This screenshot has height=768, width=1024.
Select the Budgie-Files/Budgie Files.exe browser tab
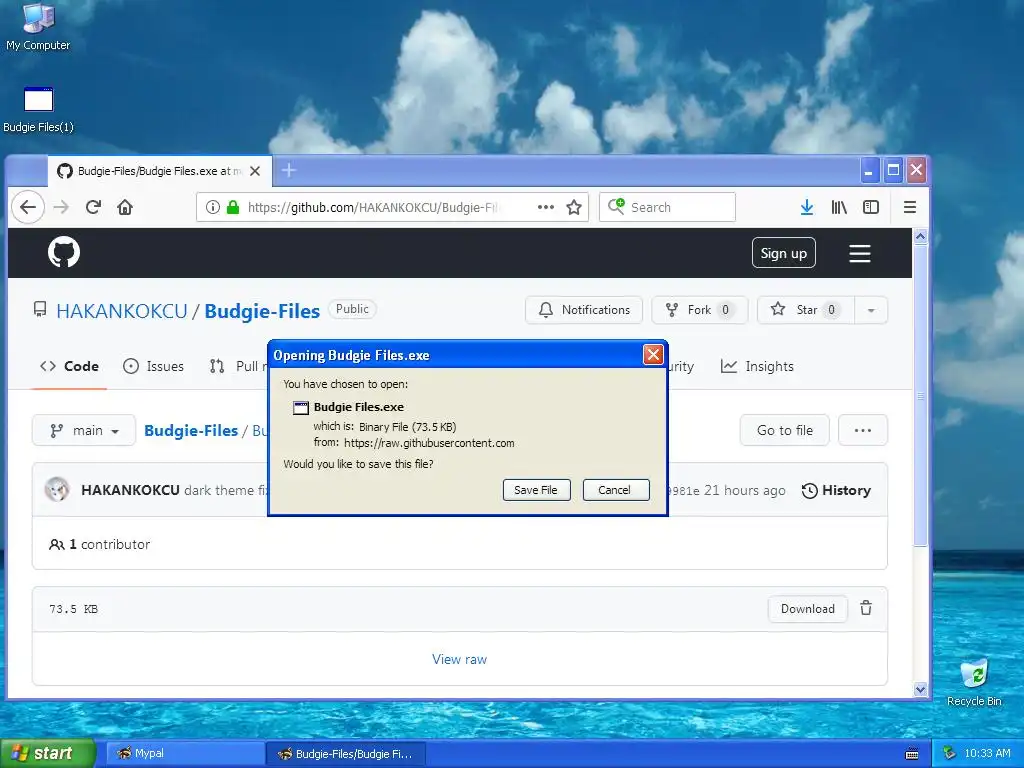pos(159,171)
